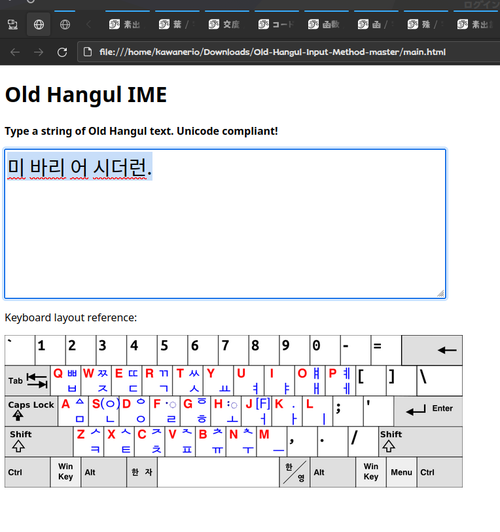Click the K key with ㅏ
Image resolution: width=500 pixels, height=532 pixels.
click(287, 411)
